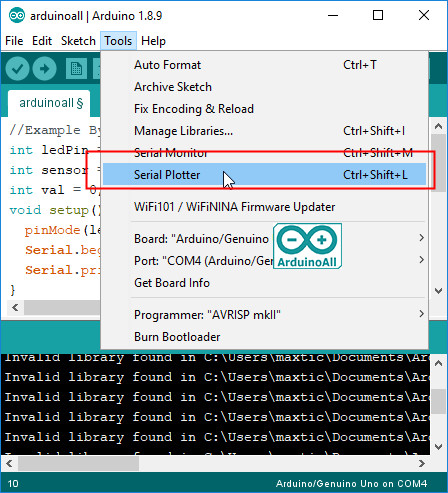448x493 pixels.
Task: Open the Edit menu
Action: 42,41
